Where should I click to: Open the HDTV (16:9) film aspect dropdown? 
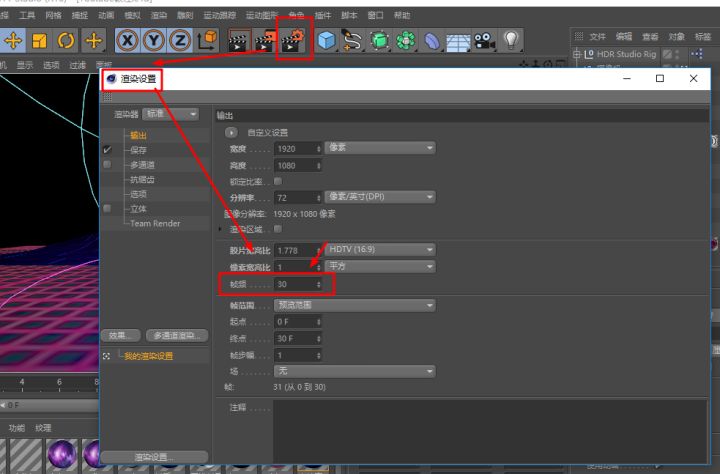point(380,249)
